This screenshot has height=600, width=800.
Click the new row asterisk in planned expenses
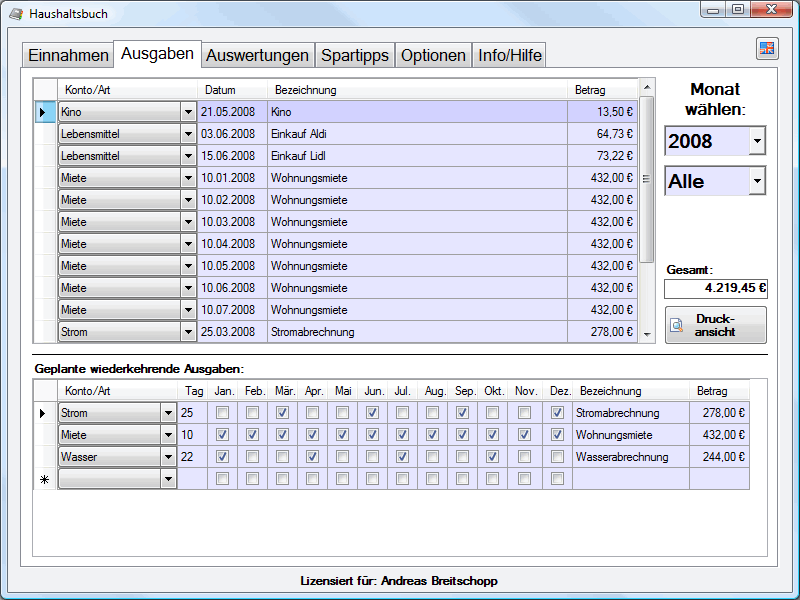point(44,480)
